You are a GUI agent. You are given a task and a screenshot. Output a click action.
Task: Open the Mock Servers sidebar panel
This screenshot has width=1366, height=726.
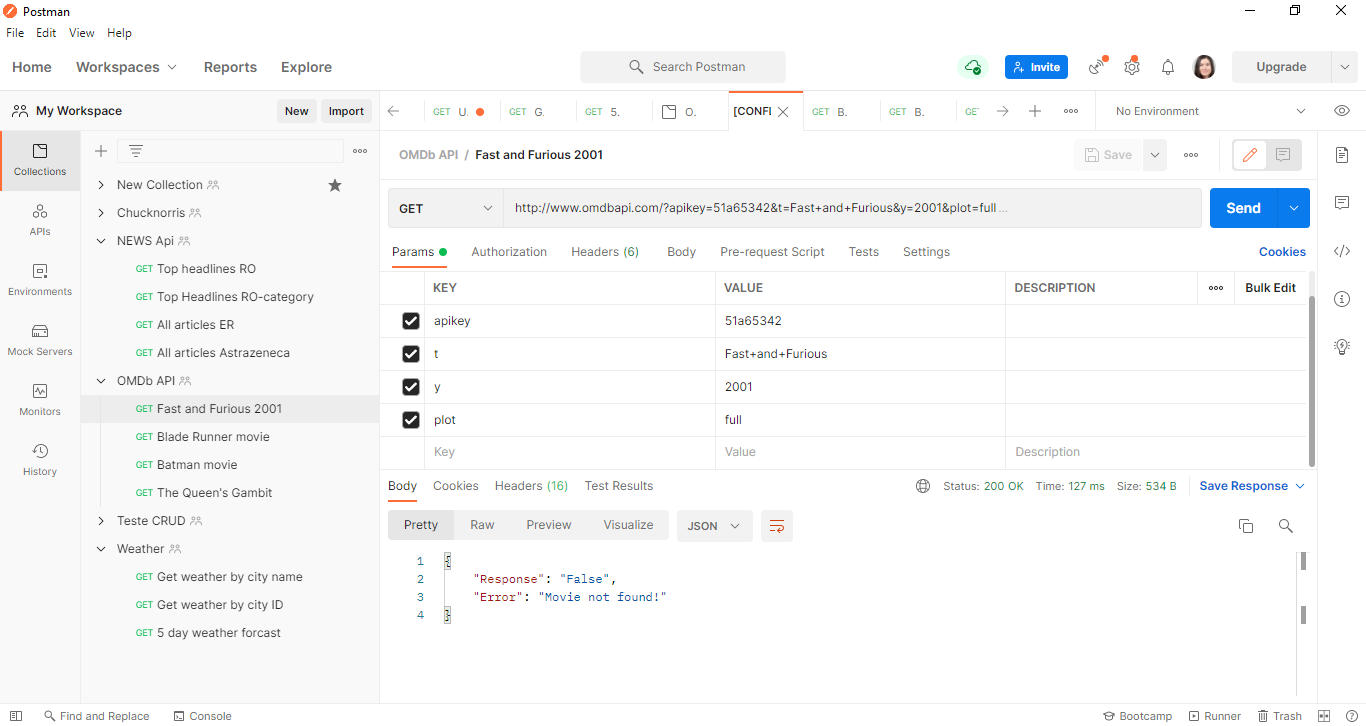pyautogui.click(x=40, y=340)
